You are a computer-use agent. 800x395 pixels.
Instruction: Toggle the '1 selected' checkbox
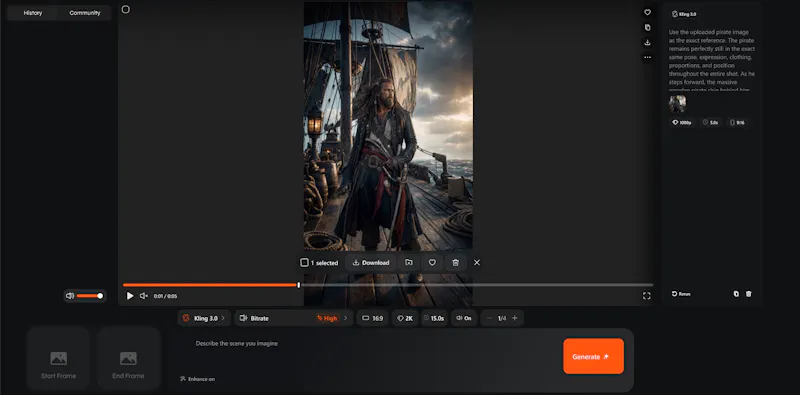click(304, 262)
